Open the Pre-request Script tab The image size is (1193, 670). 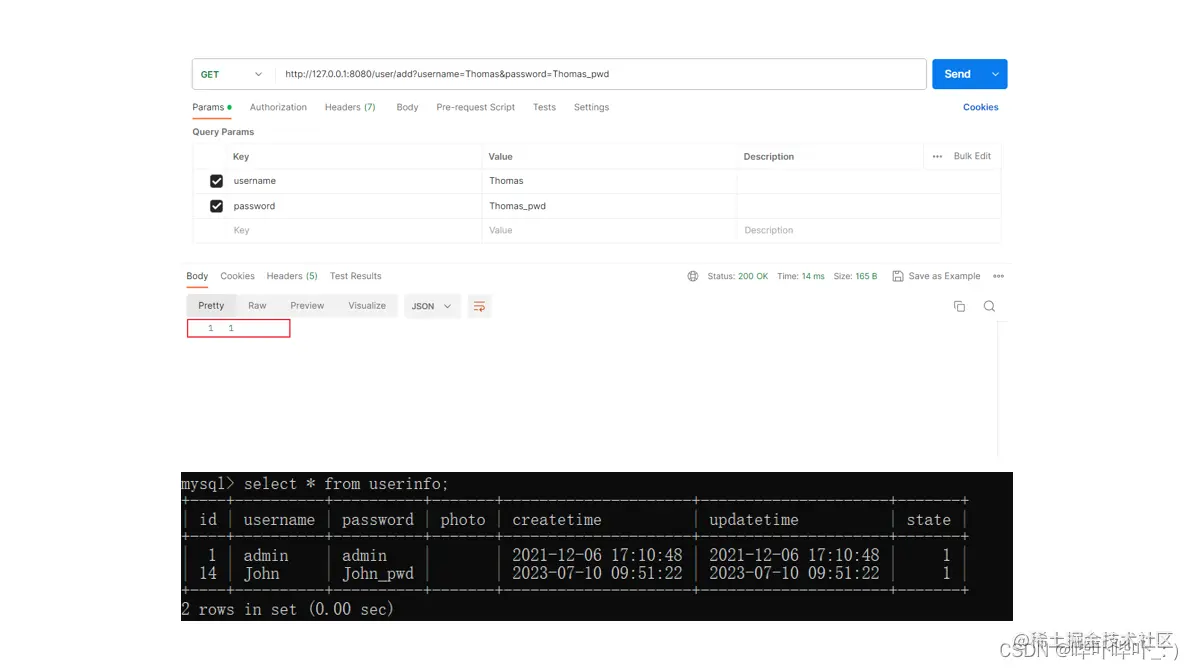tap(476, 107)
